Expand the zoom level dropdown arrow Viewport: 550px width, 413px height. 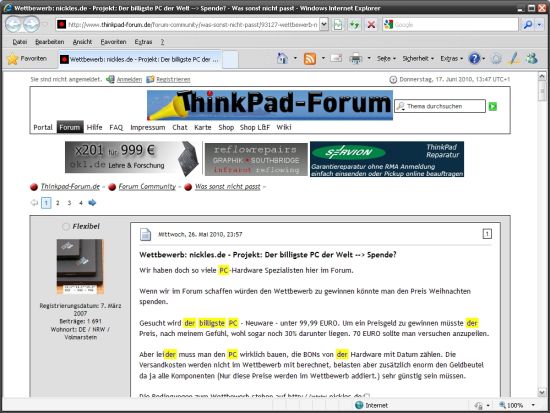click(533, 405)
